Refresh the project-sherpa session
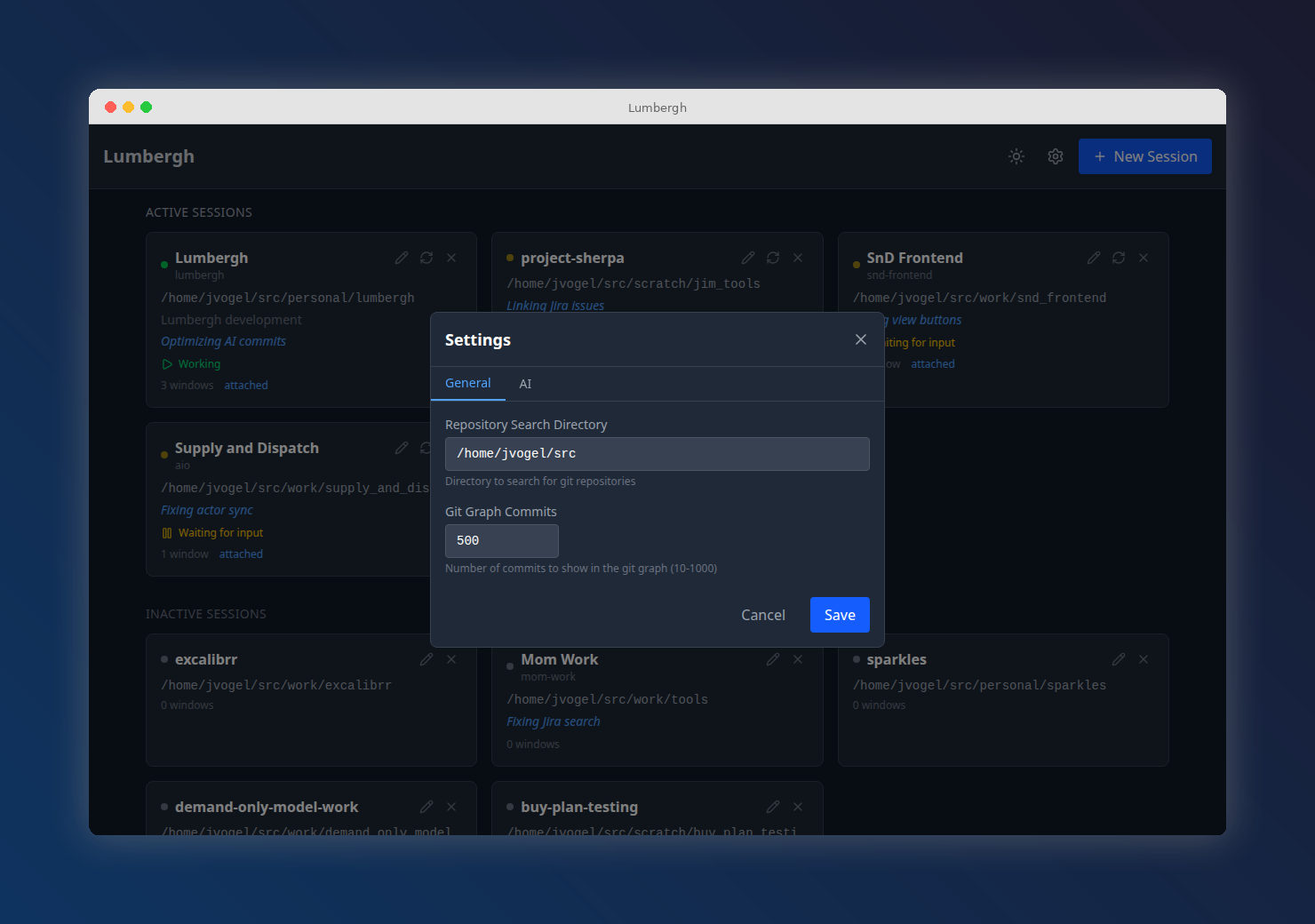The image size is (1315, 924). point(772,258)
